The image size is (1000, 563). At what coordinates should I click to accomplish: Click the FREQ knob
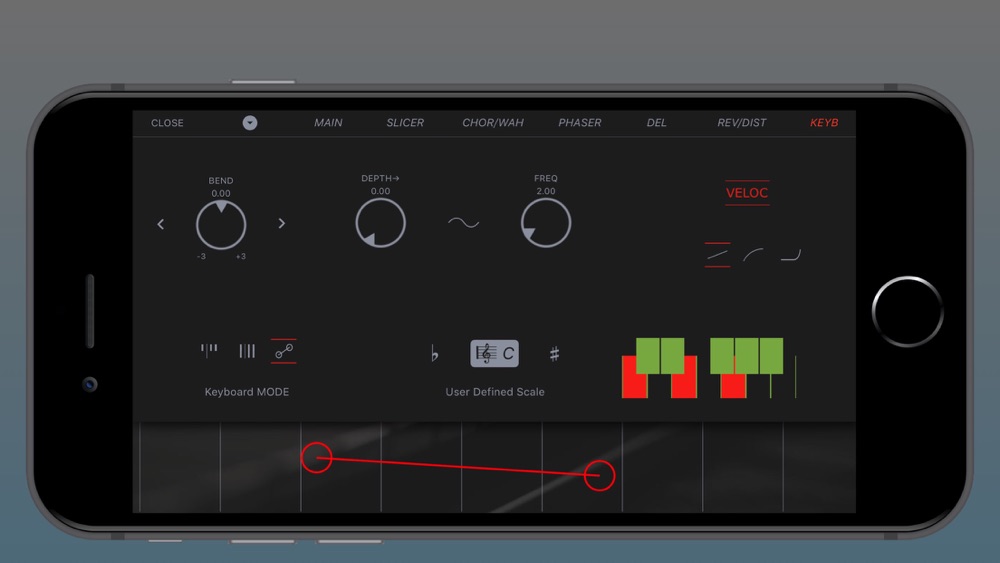[x=546, y=223]
